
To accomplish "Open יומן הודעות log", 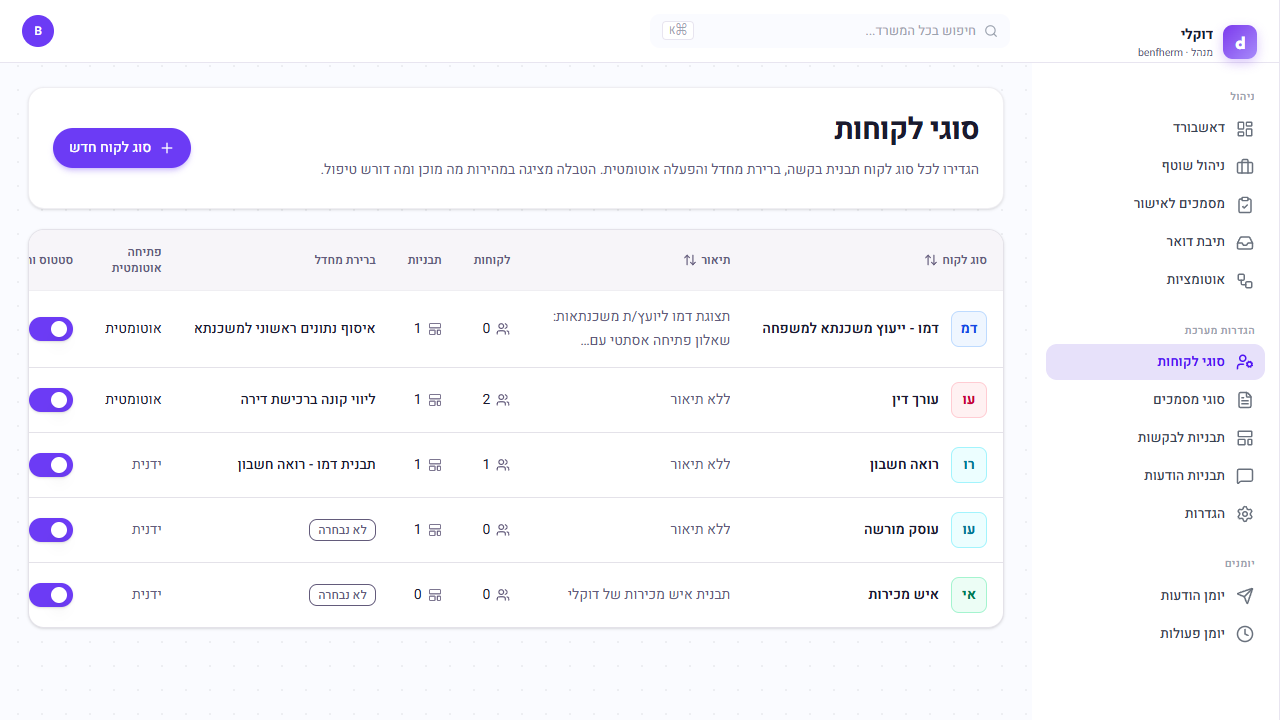I will tap(1156, 596).
